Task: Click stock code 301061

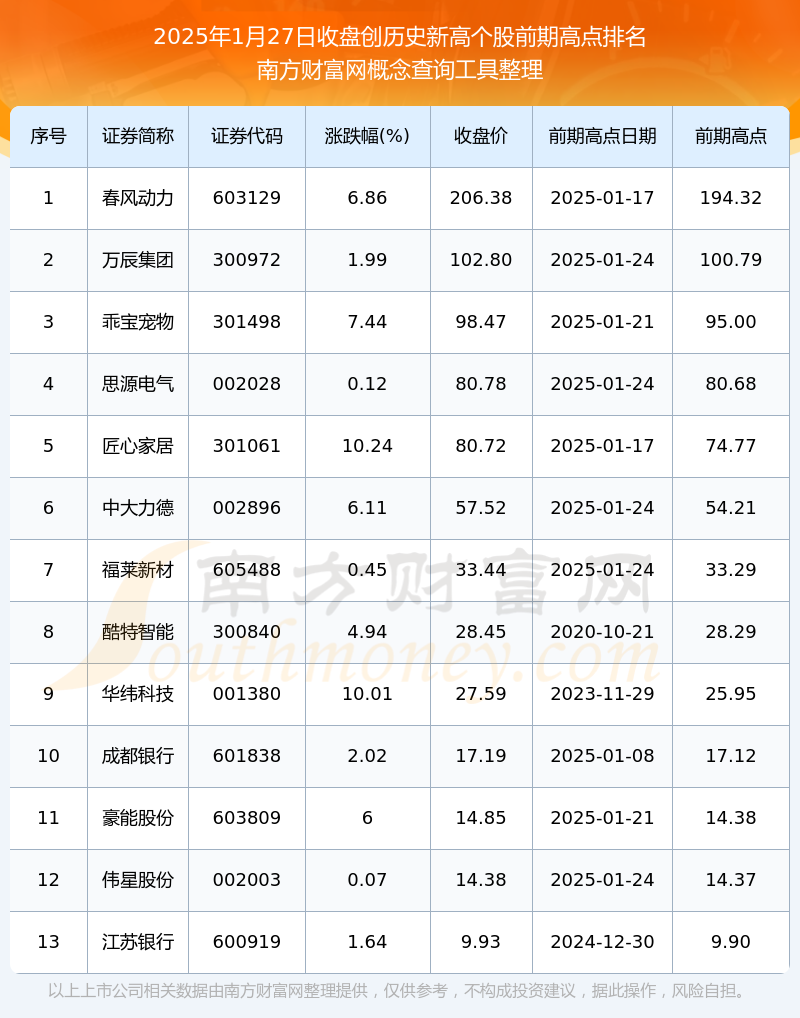Action: coord(247,446)
